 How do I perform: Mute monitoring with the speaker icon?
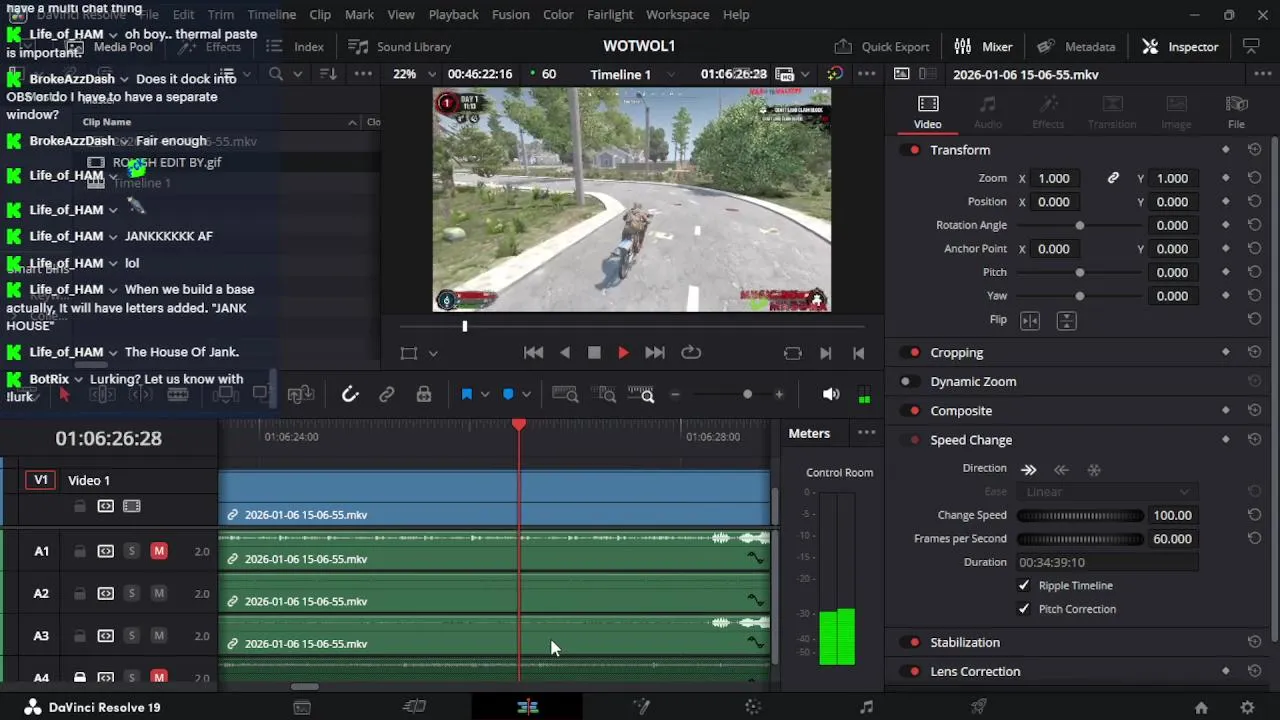[x=831, y=395]
